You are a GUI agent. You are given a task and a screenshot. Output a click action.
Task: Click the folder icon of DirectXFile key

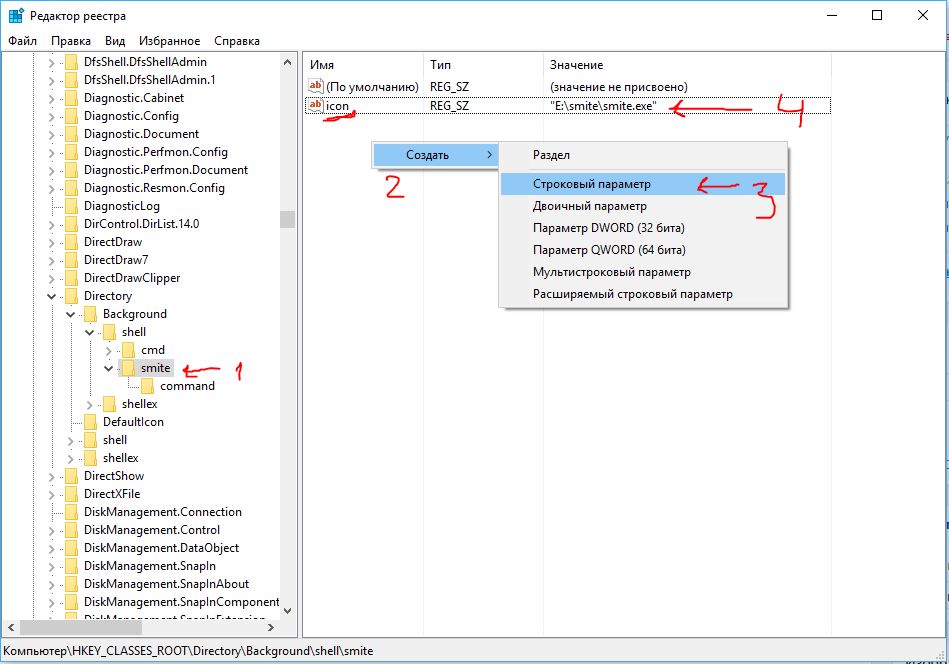coord(71,493)
